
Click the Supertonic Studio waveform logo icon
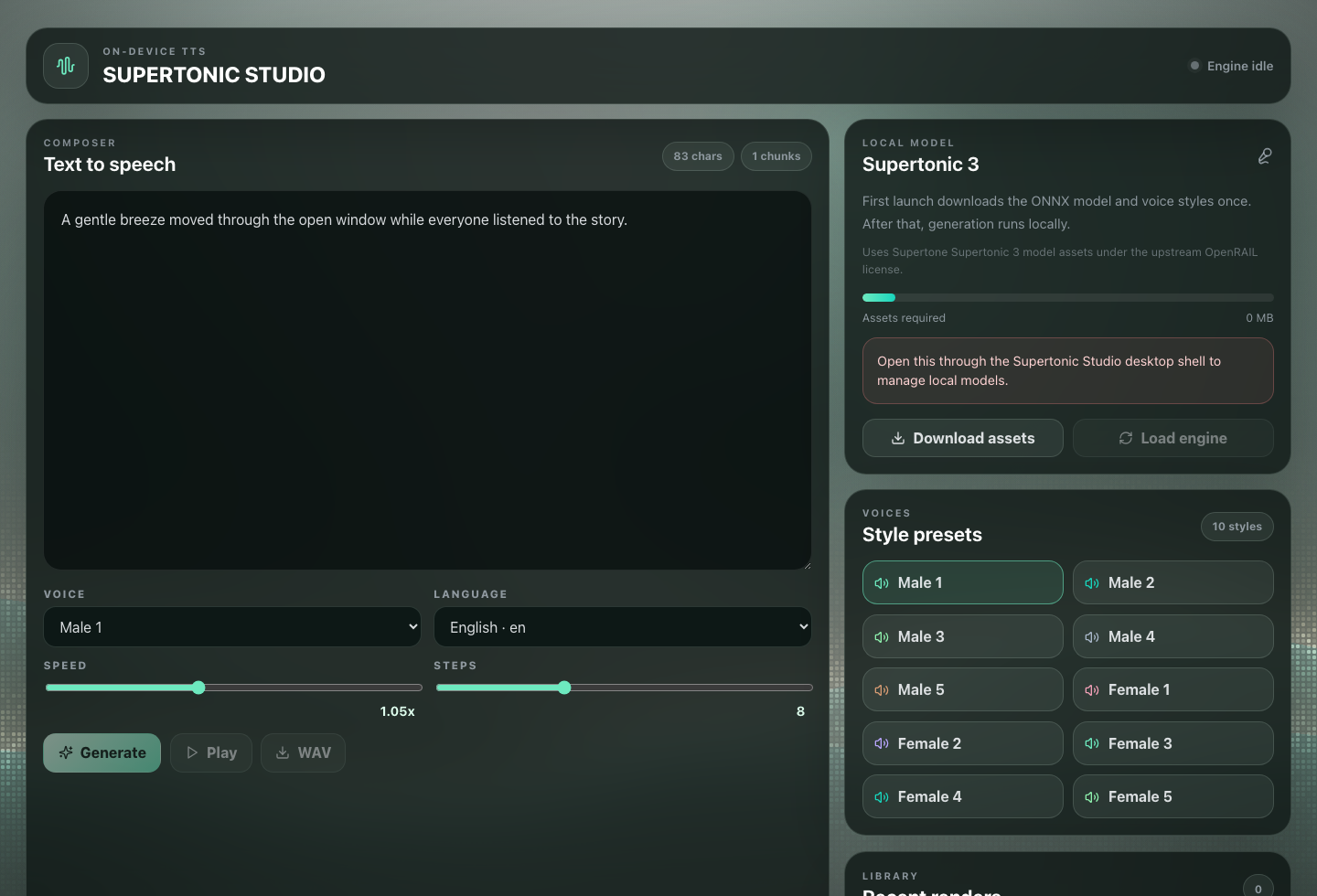(66, 66)
